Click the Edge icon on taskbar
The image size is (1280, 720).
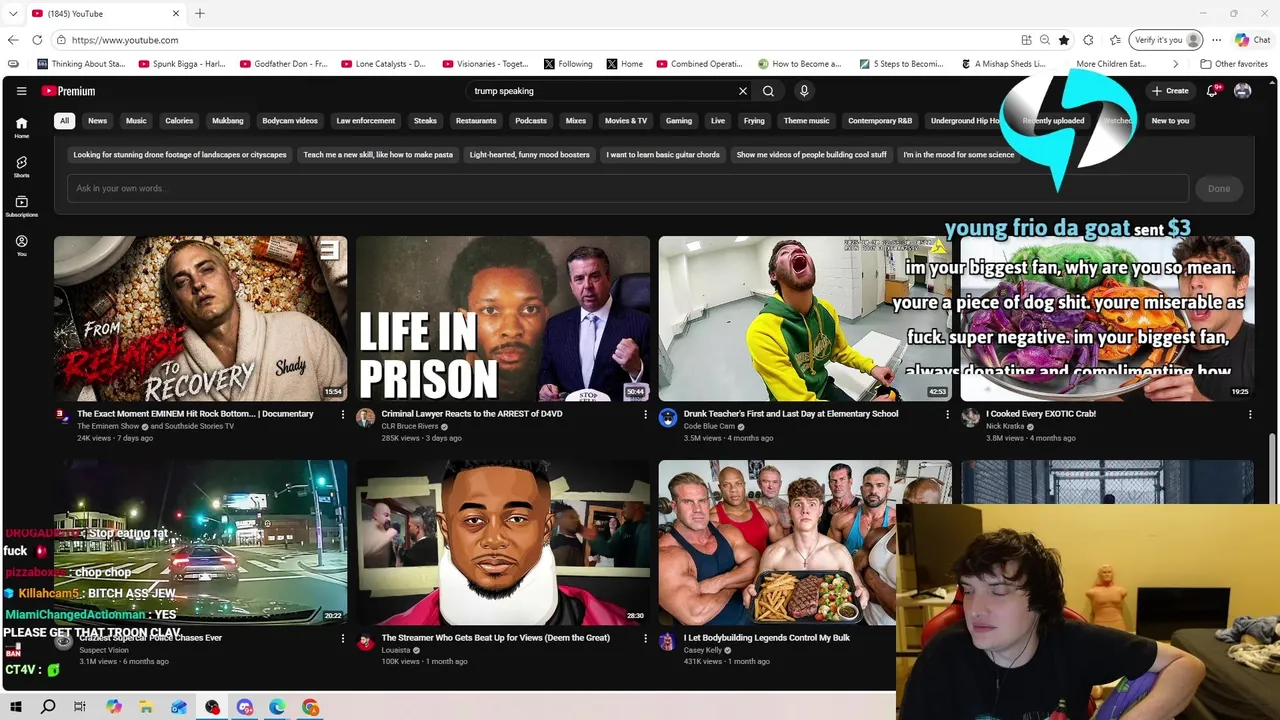point(278,707)
